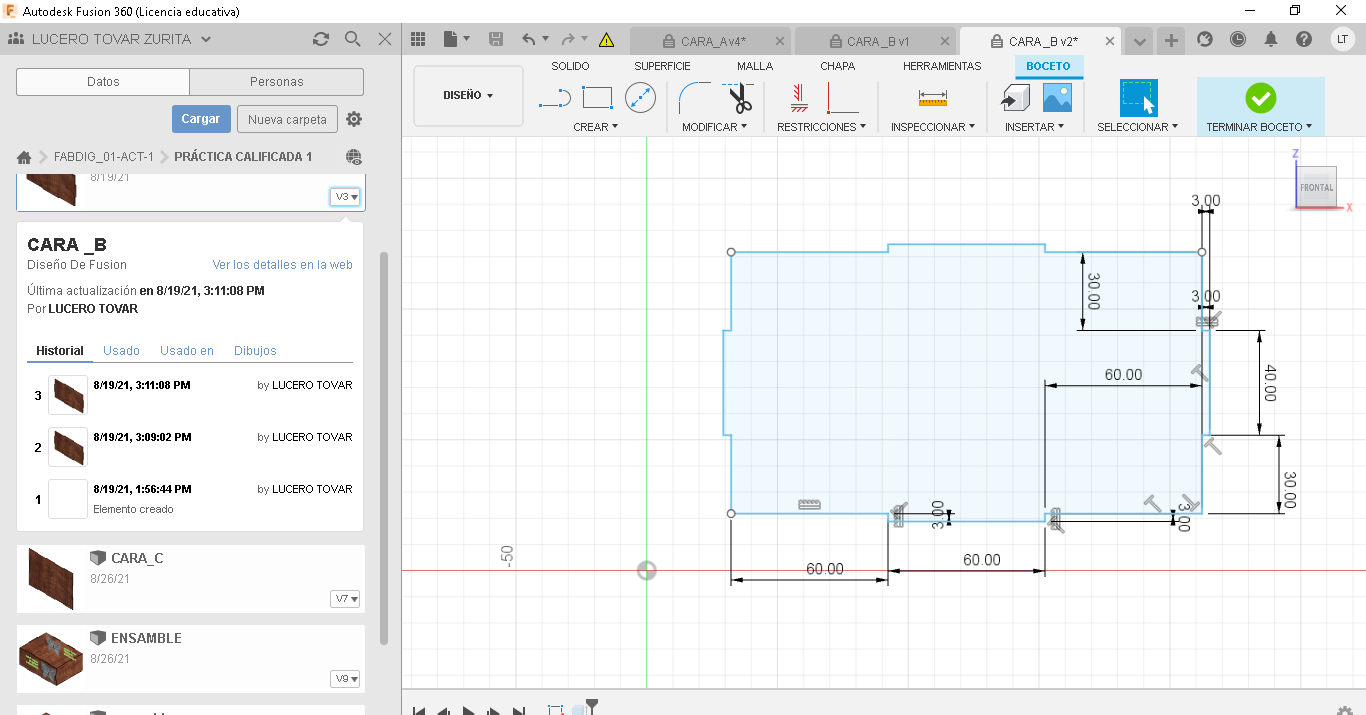Select the two-point Rectangle tool

pos(597,98)
